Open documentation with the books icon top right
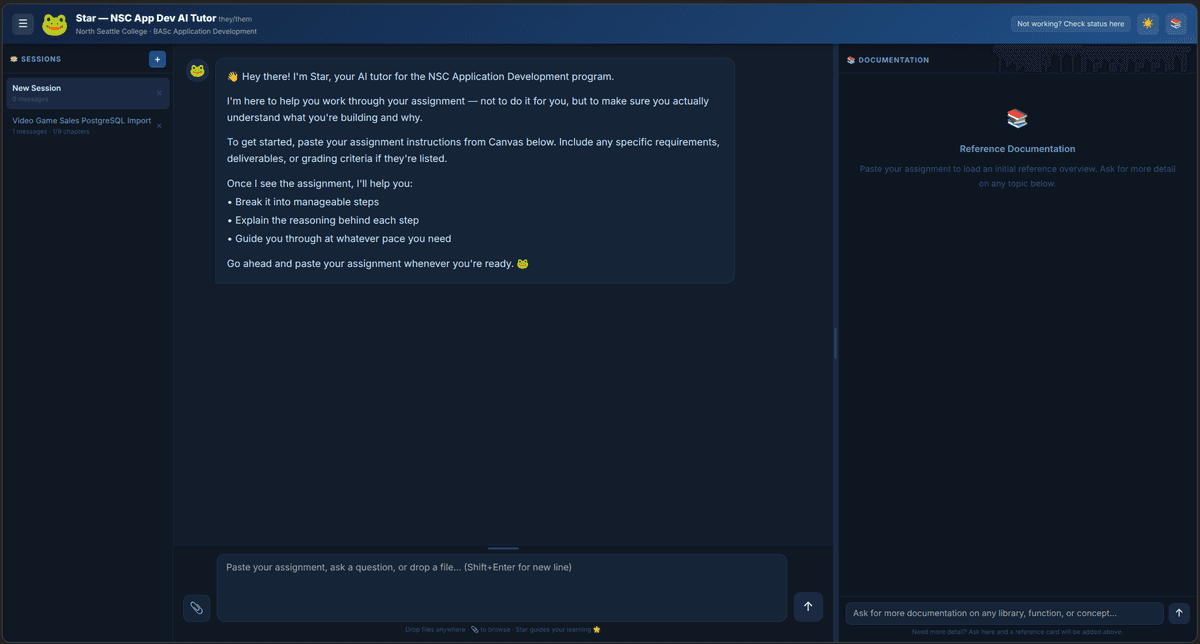 pos(1175,23)
